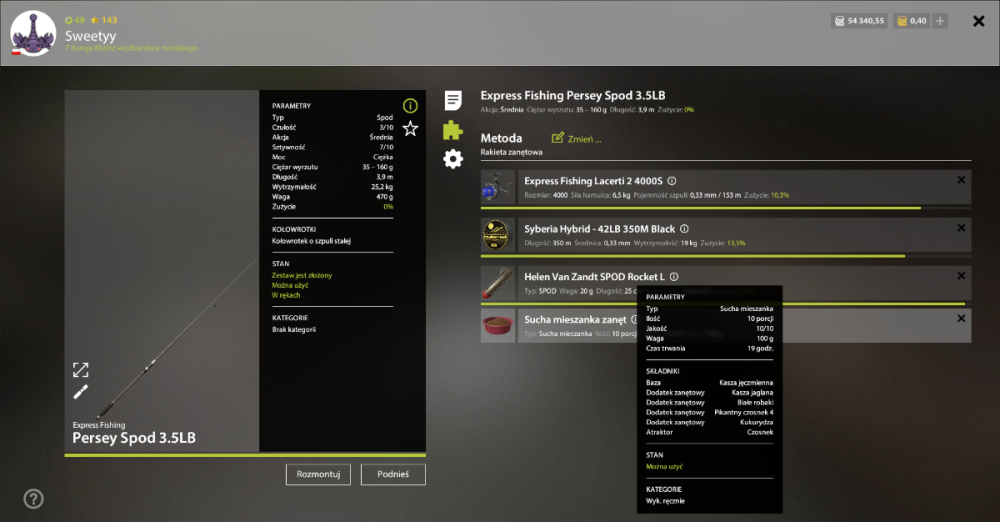
Task: Select the green puzzle setup icon
Action: 453,130
